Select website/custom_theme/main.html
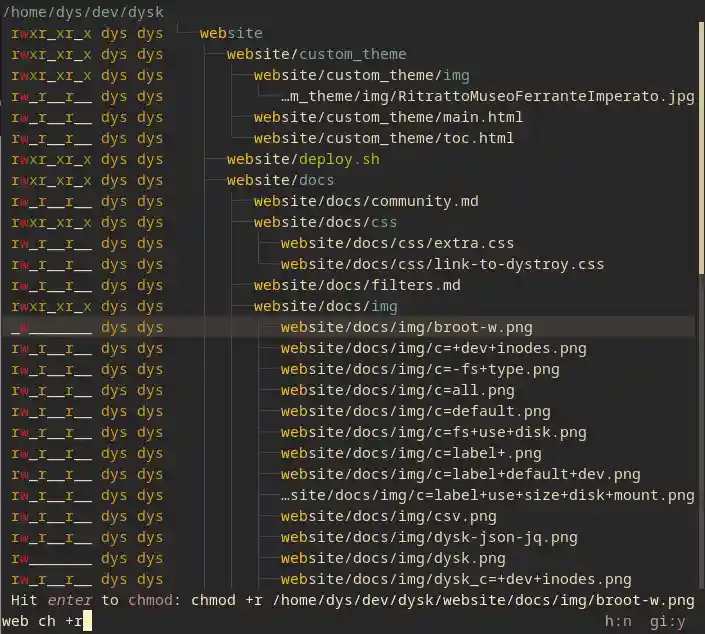 click(388, 117)
